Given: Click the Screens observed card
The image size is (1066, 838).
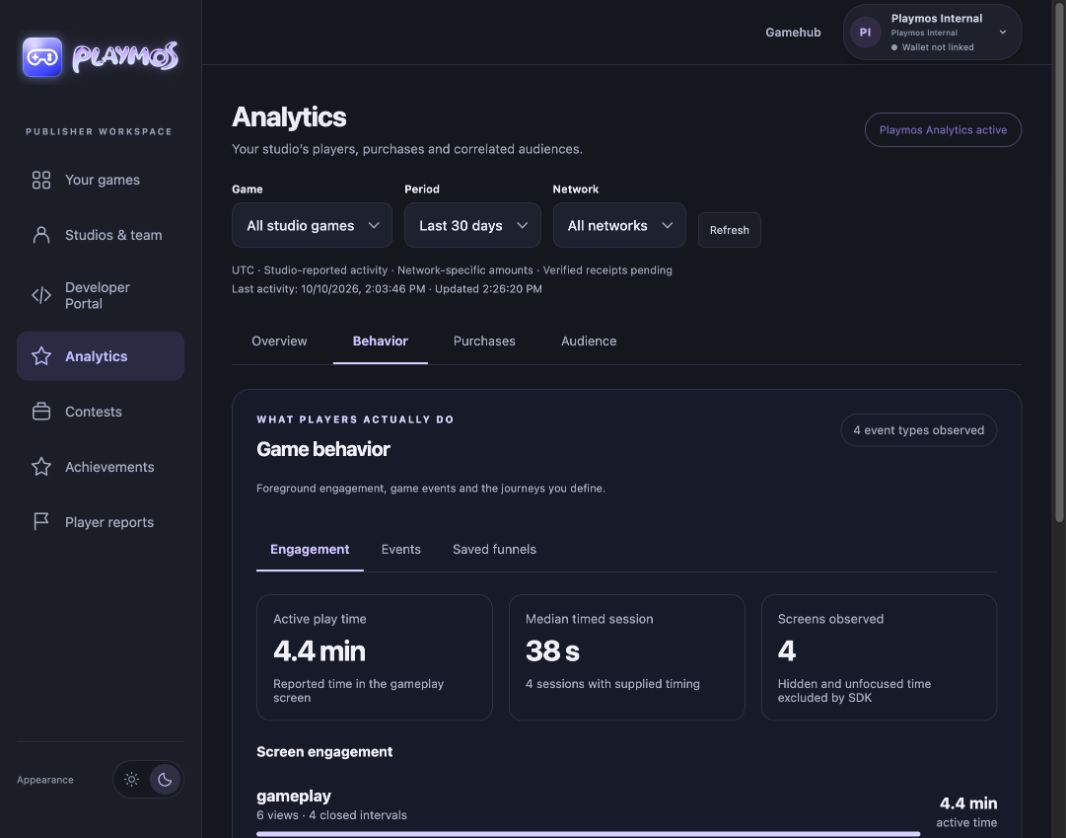Looking at the screenshot, I should (879, 657).
